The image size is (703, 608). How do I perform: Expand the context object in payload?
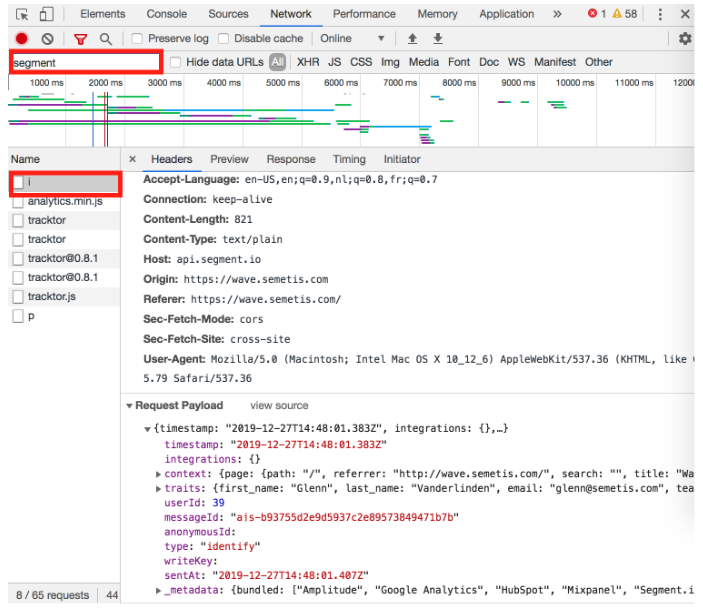click(x=160, y=473)
